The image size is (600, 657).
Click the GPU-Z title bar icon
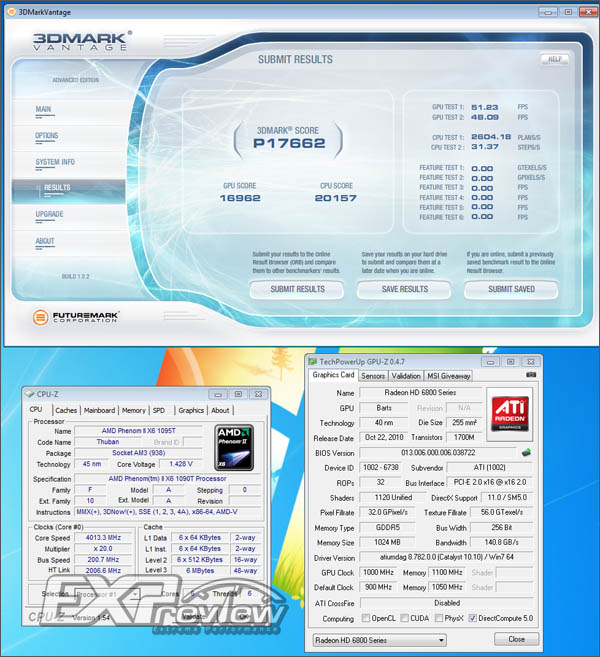[313, 361]
